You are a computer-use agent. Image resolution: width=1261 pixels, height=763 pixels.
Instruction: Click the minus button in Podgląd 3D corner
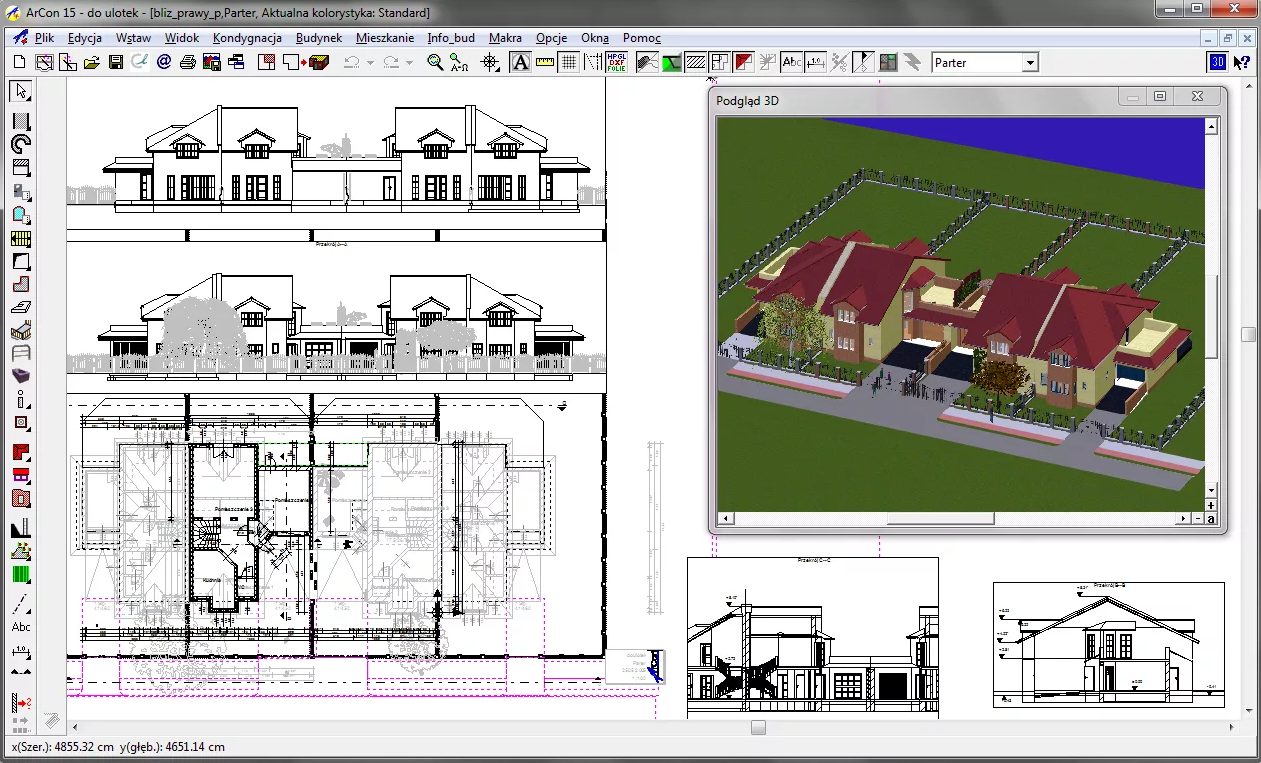click(1197, 518)
